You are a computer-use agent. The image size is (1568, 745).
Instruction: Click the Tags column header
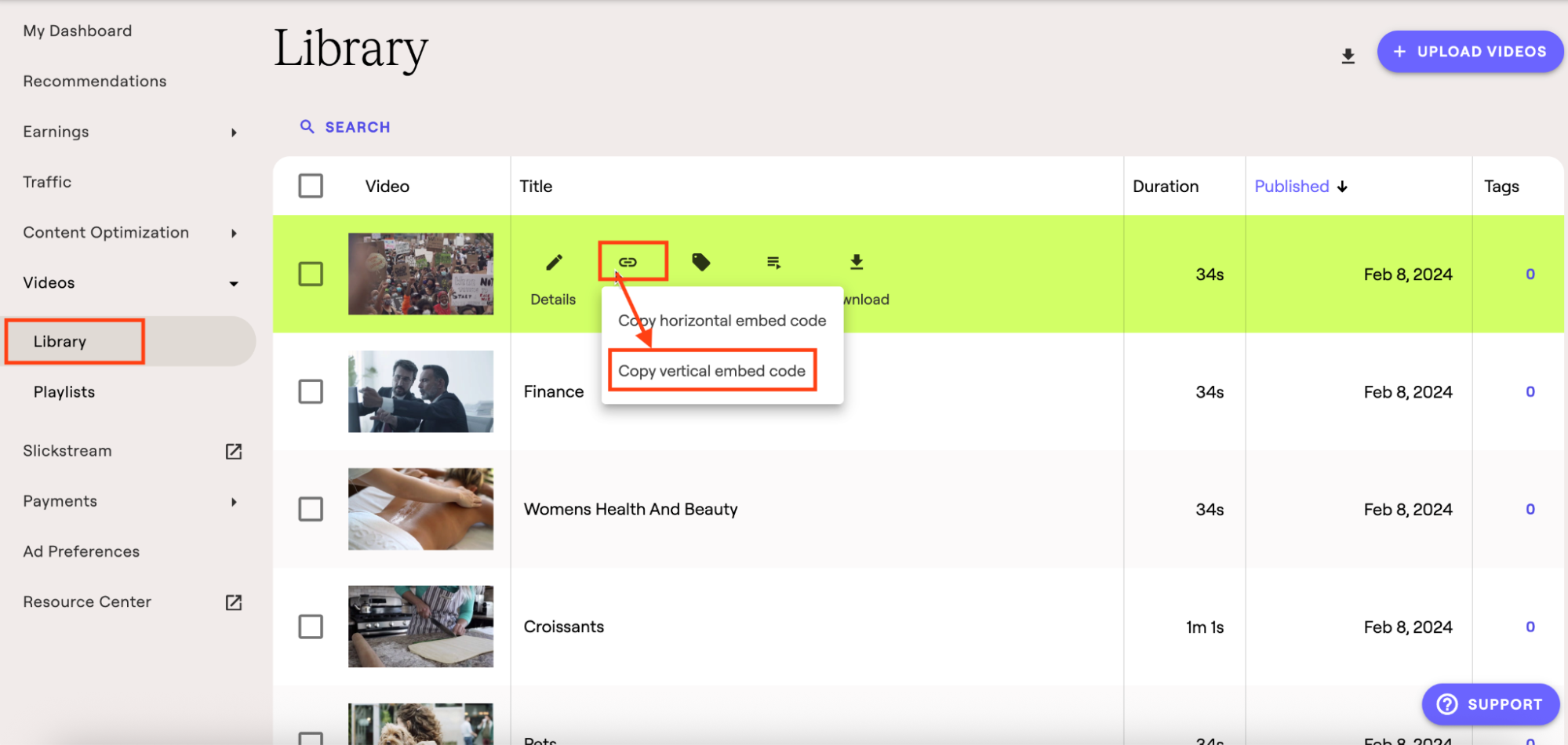pos(1501,187)
